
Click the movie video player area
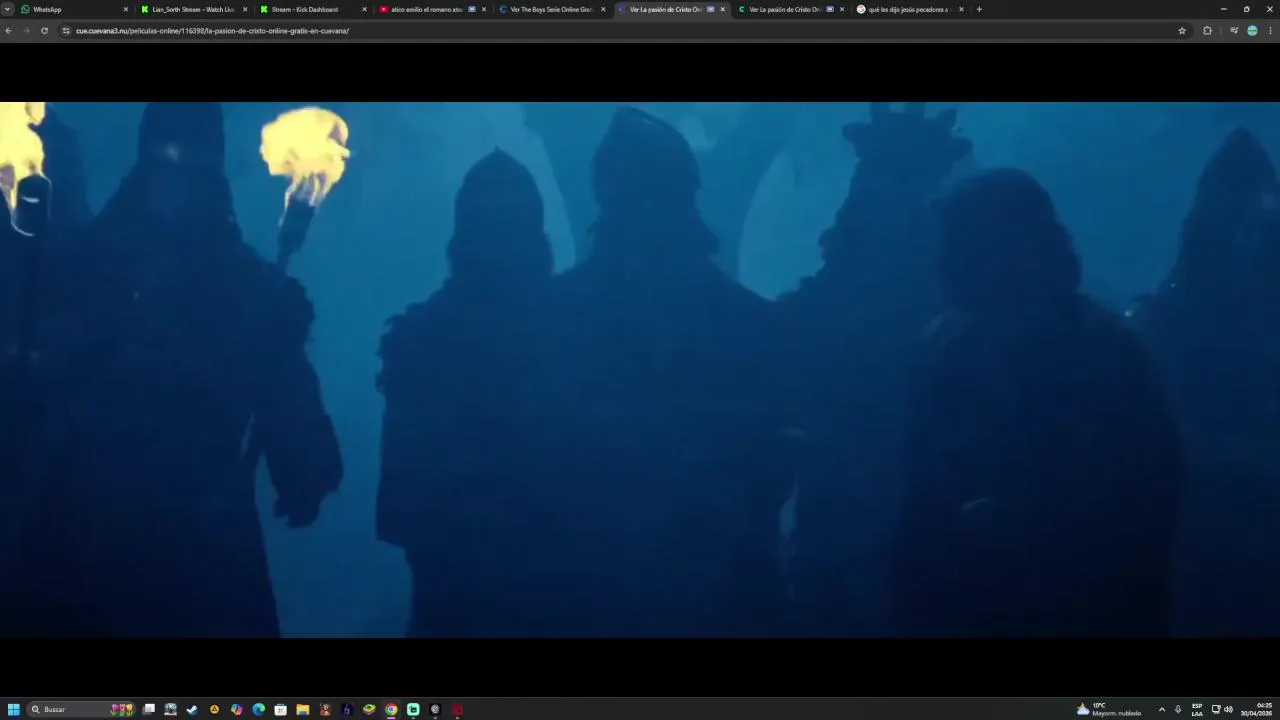pyautogui.click(x=640, y=370)
